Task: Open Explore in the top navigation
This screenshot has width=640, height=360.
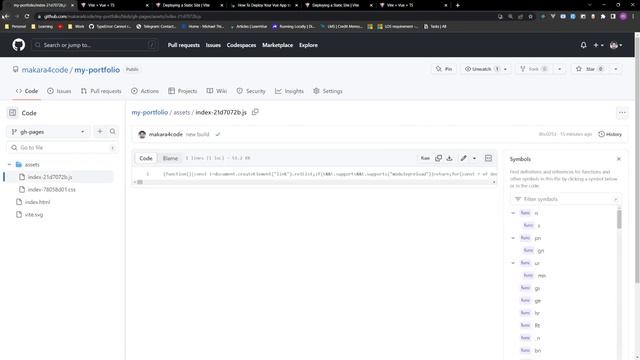Action: coord(308,45)
